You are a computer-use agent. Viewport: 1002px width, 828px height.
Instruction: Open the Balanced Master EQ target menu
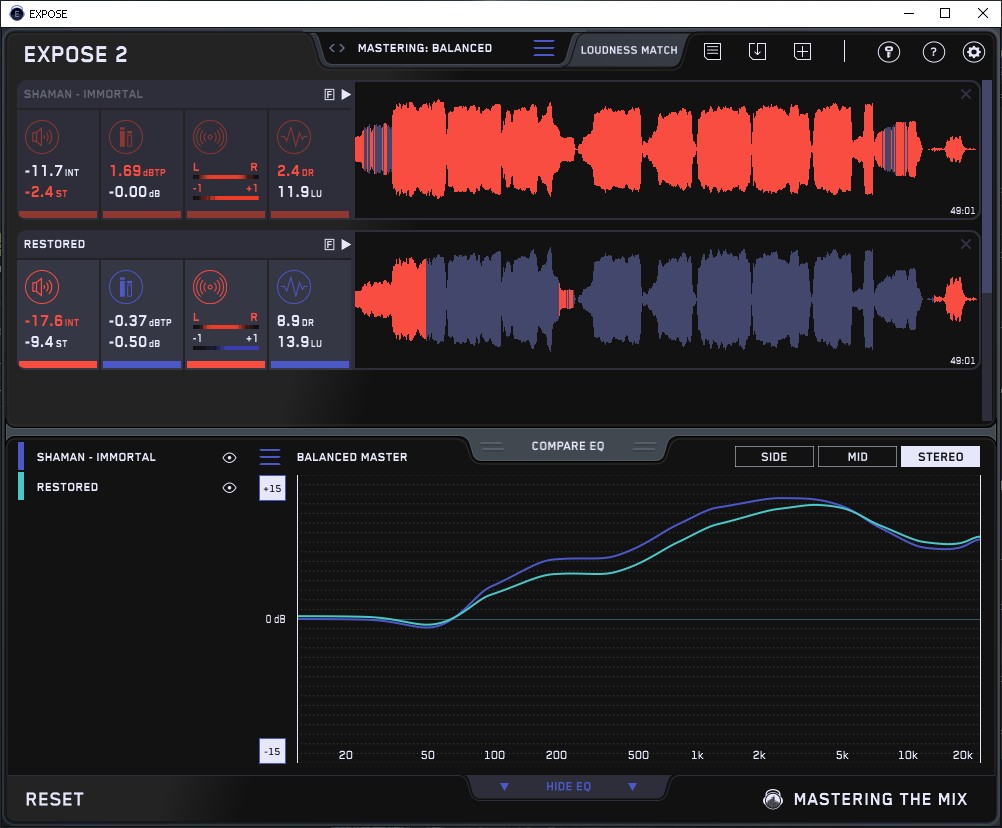tap(270, 457)
